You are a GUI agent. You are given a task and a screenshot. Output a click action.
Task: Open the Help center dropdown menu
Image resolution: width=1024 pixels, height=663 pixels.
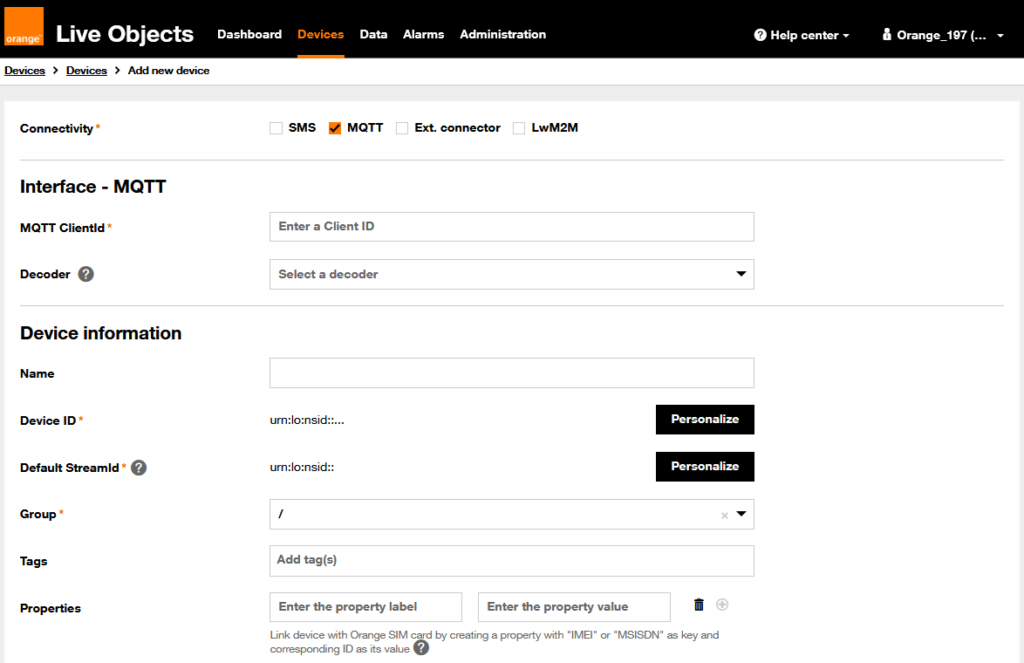click(802, 35)
